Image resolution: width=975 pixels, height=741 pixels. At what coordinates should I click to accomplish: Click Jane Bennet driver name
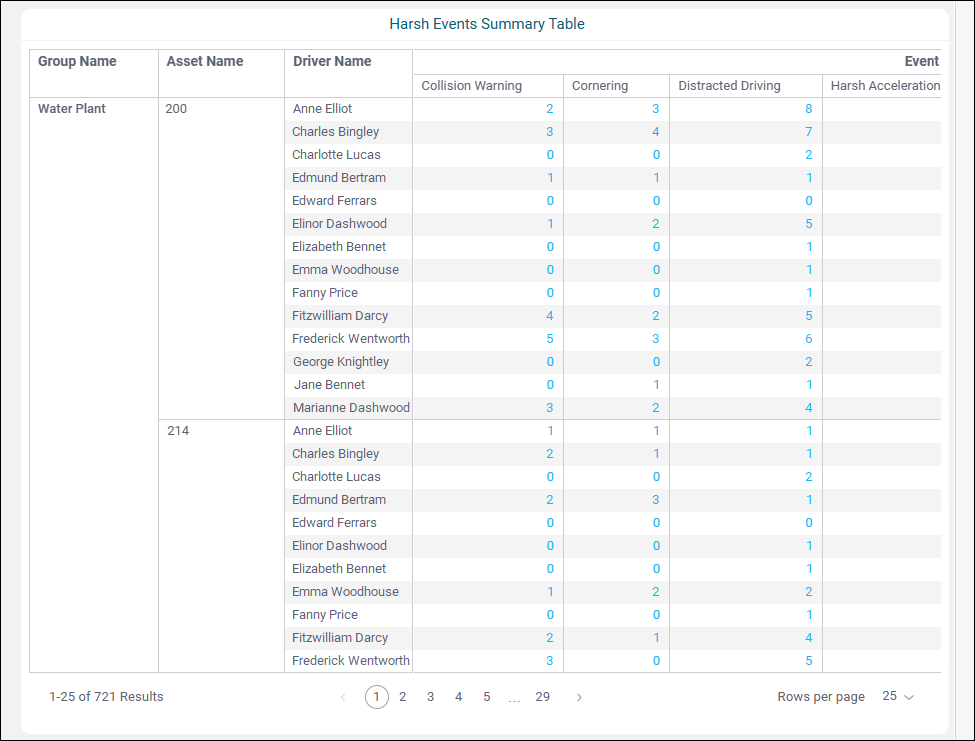pos(330,385)
